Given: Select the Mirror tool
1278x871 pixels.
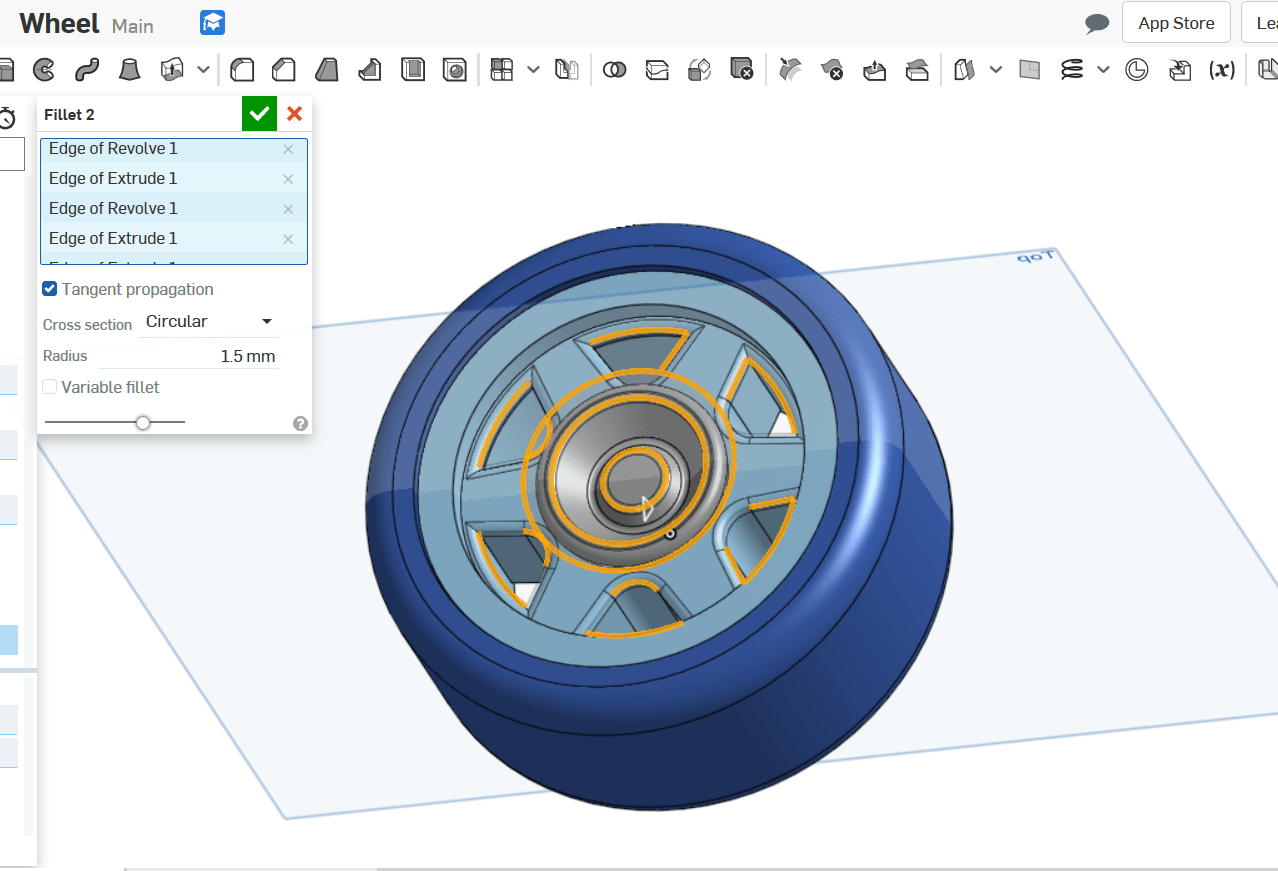Looking at the screenshot, I should 567,69.
